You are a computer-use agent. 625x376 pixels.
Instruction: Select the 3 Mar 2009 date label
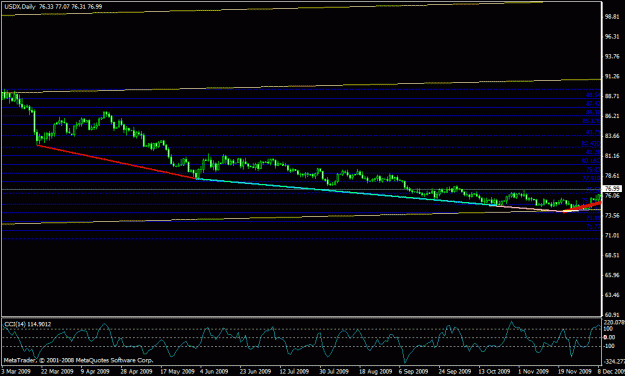[x=16, y=371]
